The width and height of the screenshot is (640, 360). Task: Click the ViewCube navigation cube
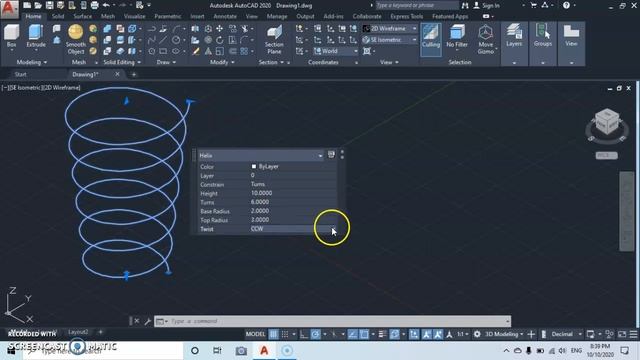607,121
